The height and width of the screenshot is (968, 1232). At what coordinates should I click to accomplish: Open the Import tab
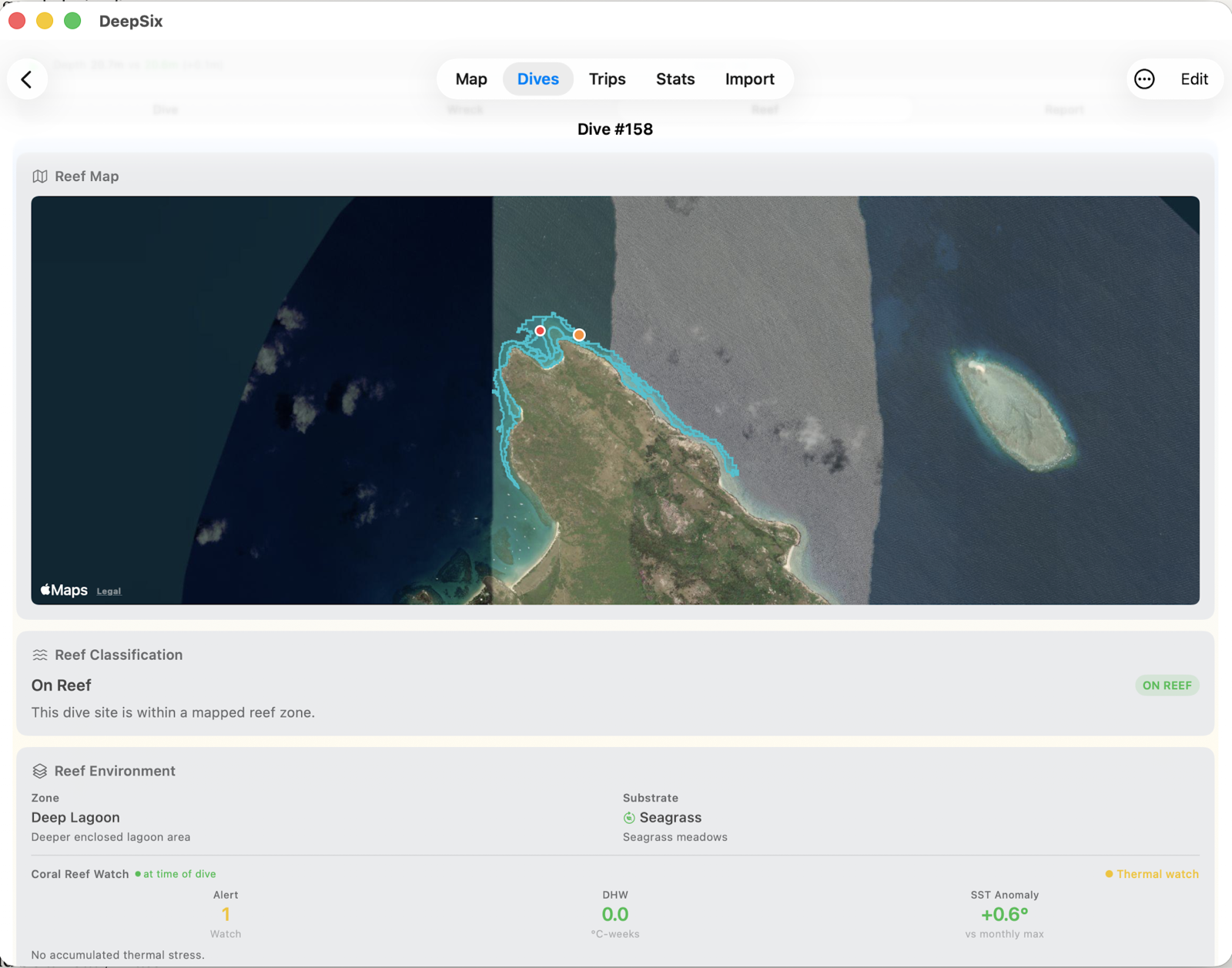pos(750,79)
